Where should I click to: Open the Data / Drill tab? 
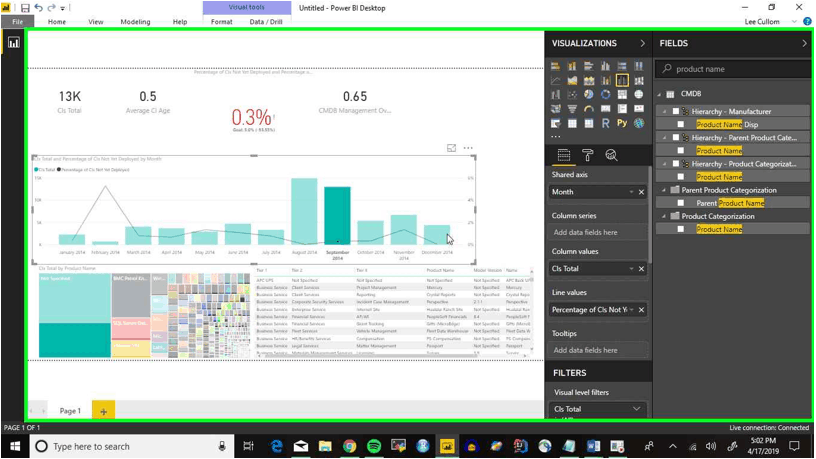[266, 22]
